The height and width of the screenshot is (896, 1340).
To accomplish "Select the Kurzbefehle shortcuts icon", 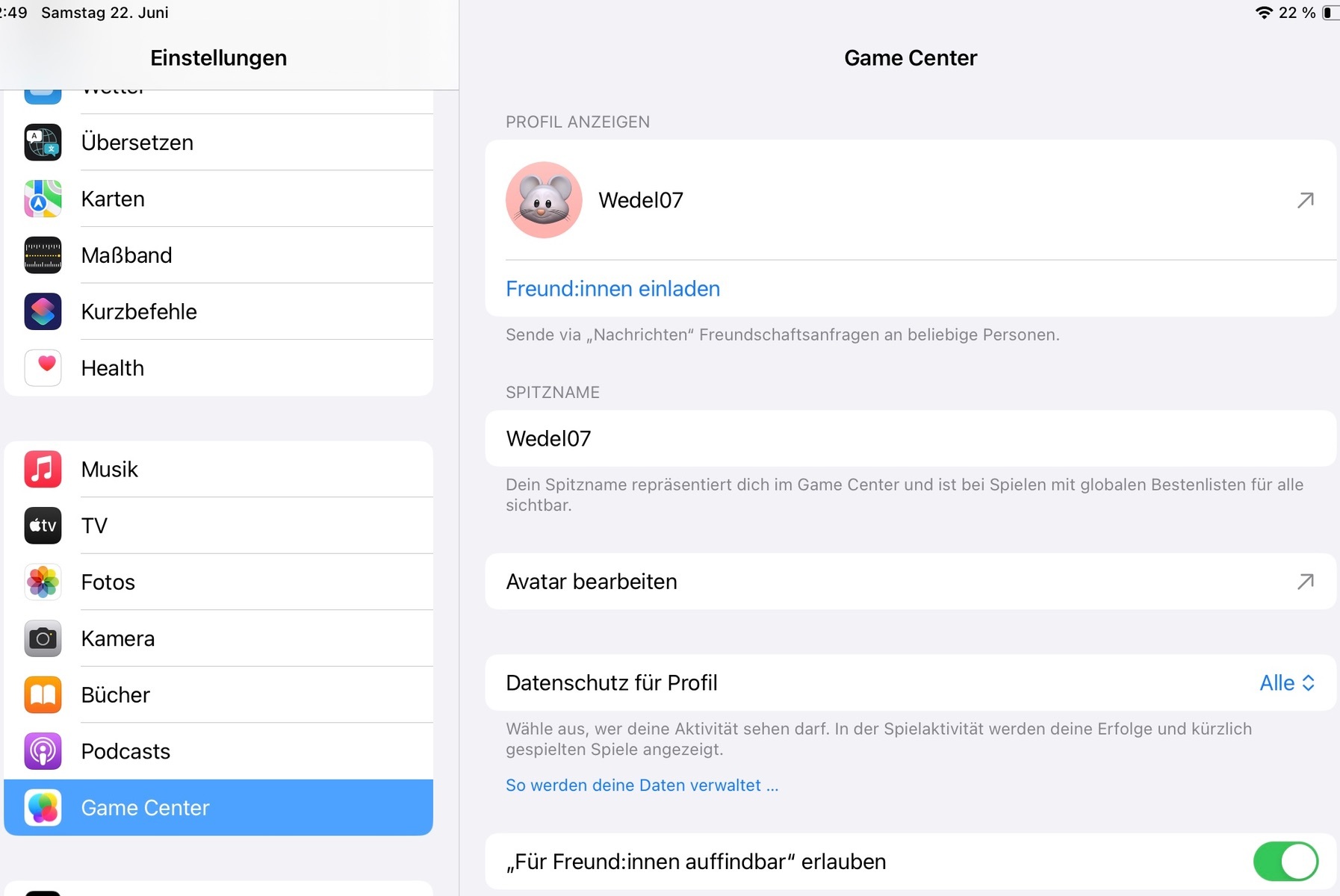I will pos(43,312).
